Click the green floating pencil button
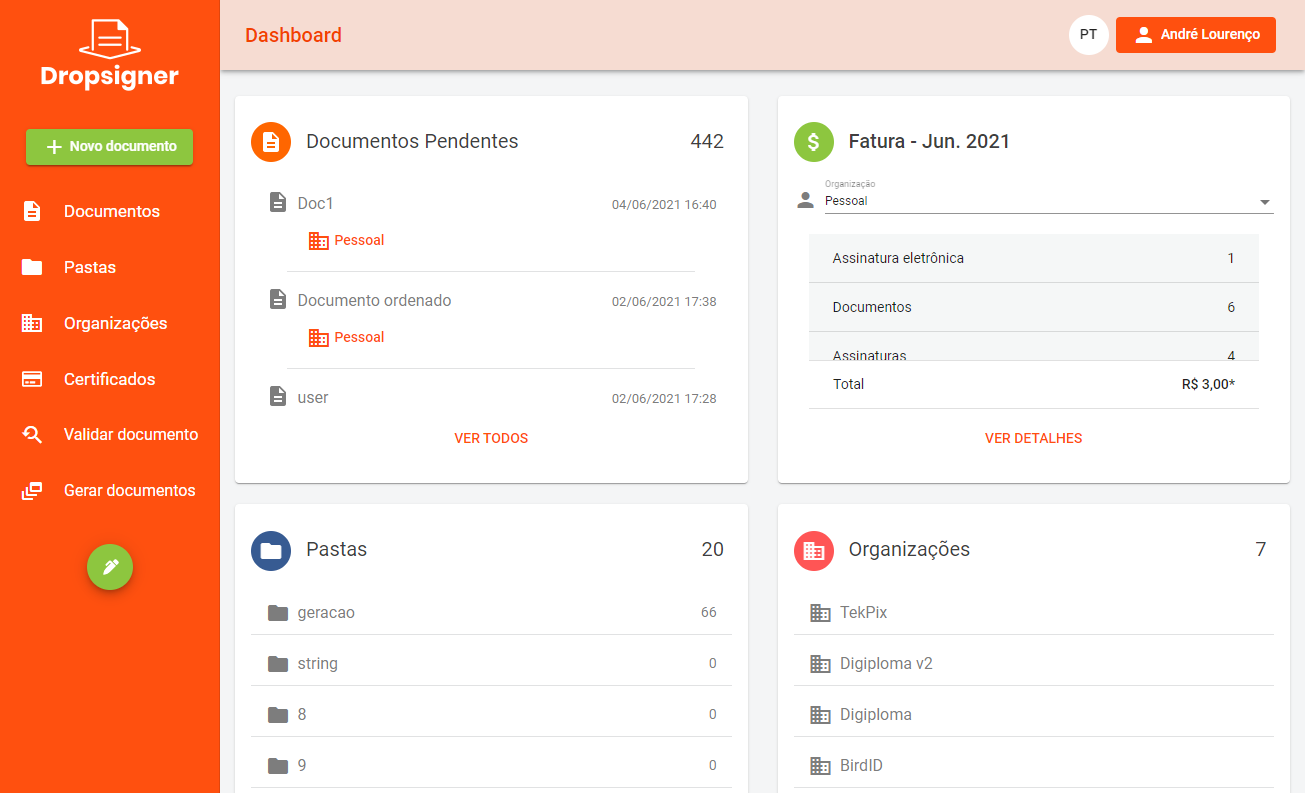1305x793 pixels. (x=110, y=567)
